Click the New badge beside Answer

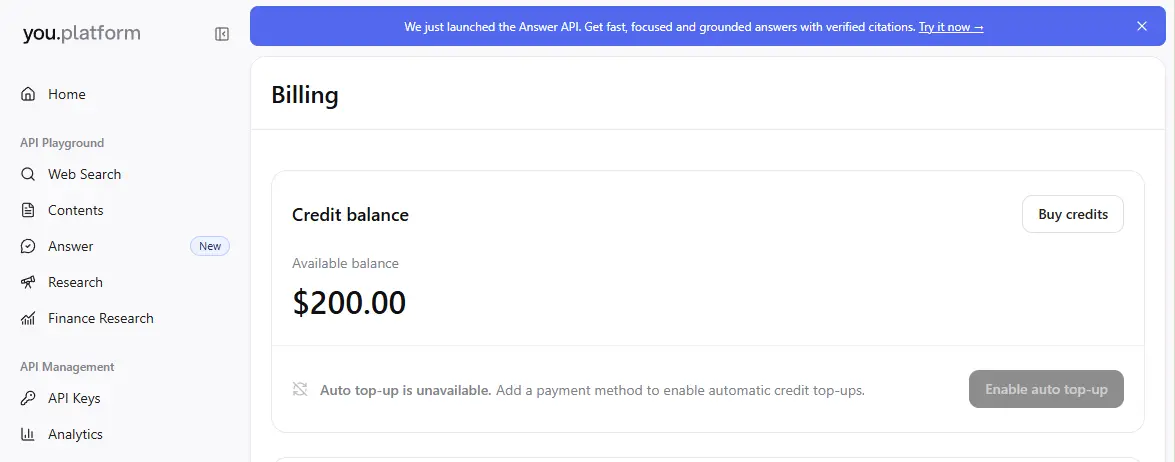[210, 246]
